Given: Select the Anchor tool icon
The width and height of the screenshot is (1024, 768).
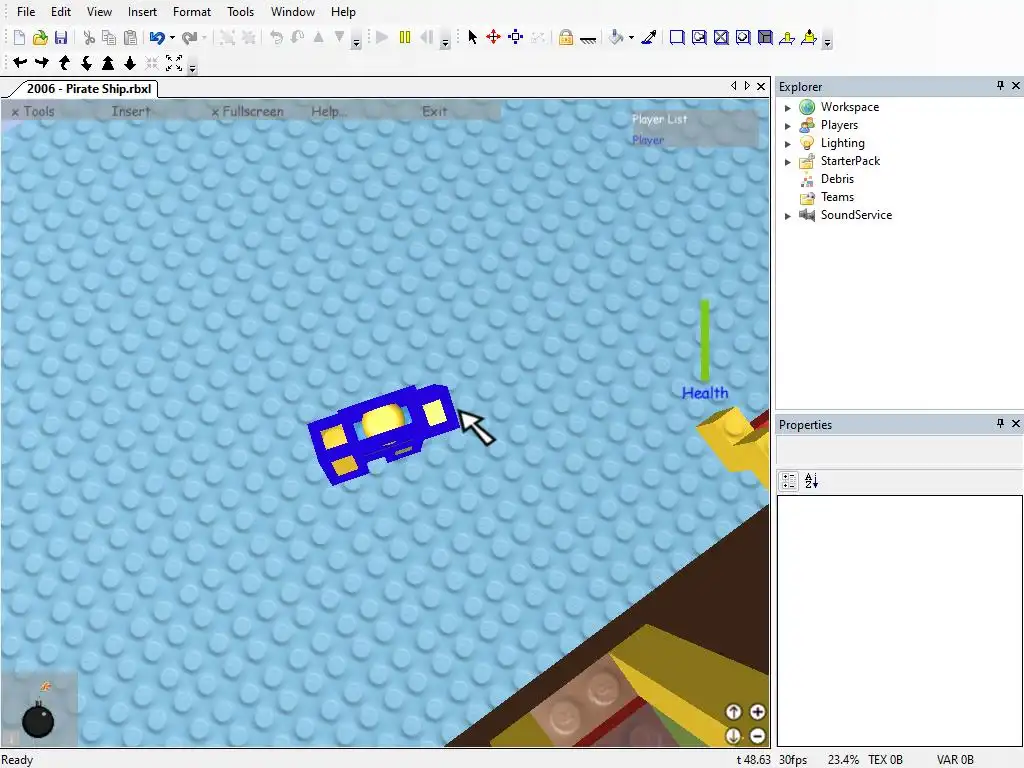Looking at the screenshot, I should click(588, 38).
